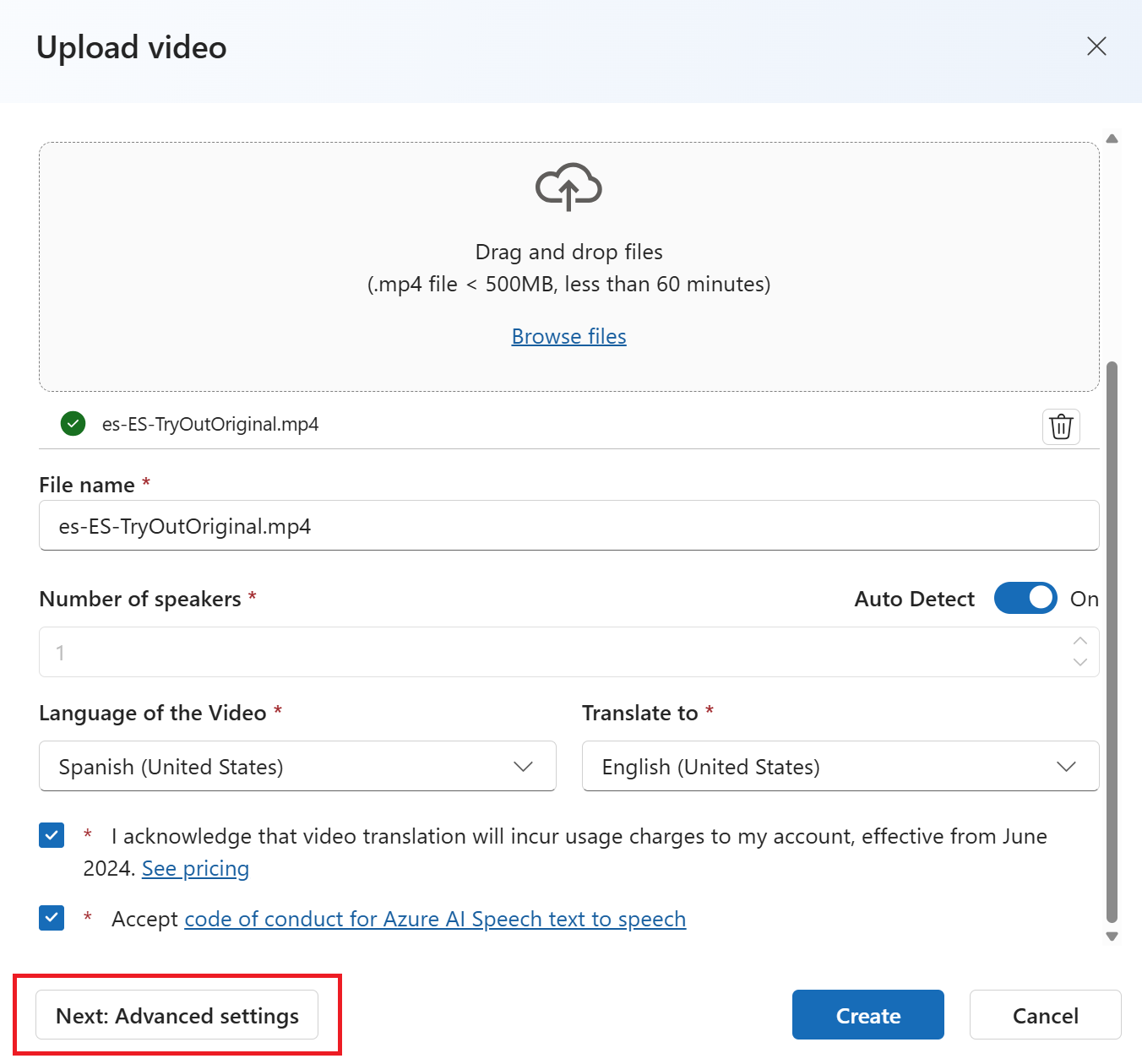The height and width of the screenshot is (1064, 1142).
Task: Uncheck usage charges acknowledgement checkbox
Action: point(52,836)
